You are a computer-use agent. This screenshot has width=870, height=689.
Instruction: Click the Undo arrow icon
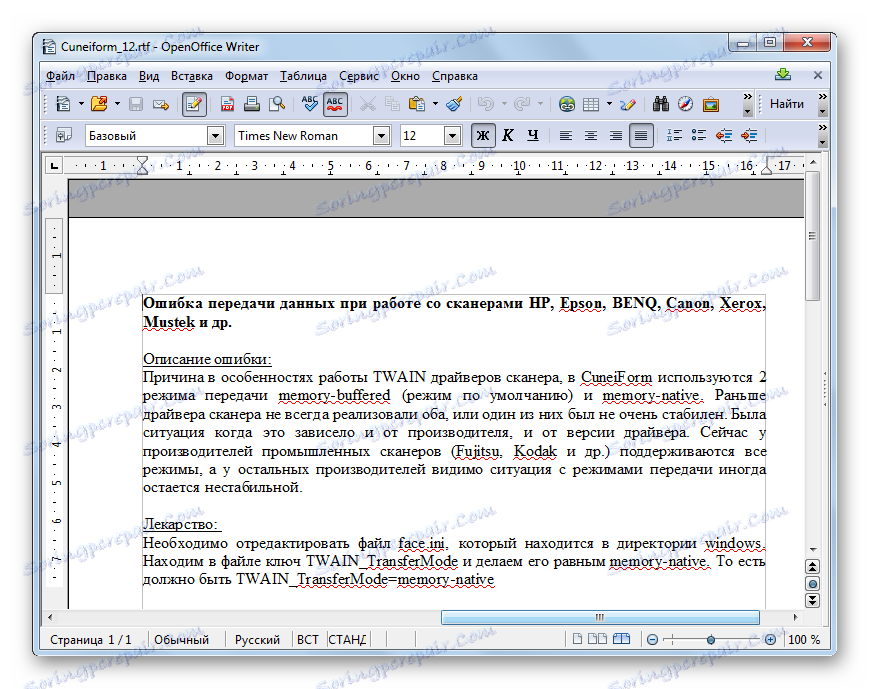[x=485, y=104]
